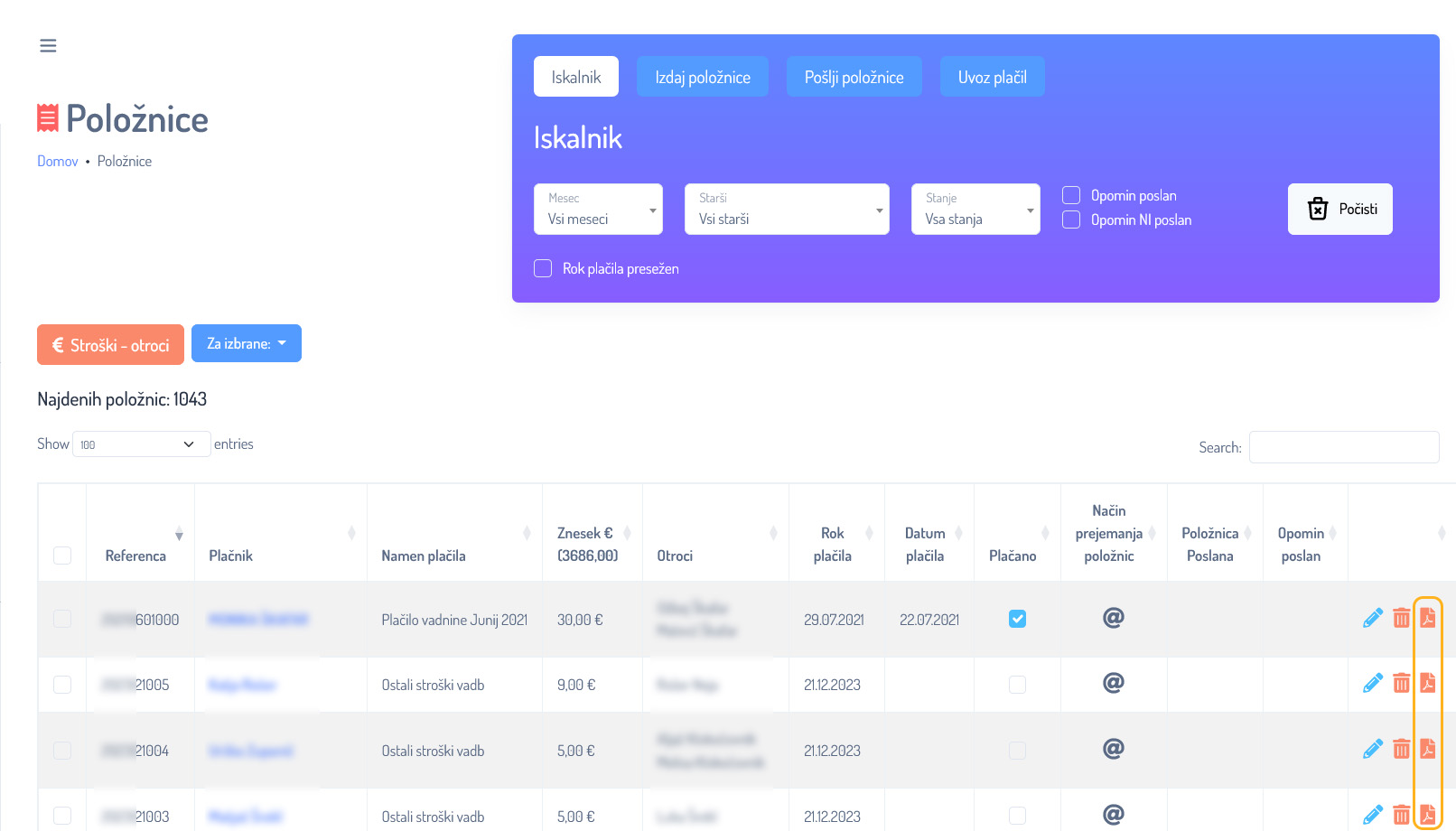Toggle the select-all checkbox in table header
This screenshot has height=831, width=1456.
pyautogui.click(x=62, y=556)
